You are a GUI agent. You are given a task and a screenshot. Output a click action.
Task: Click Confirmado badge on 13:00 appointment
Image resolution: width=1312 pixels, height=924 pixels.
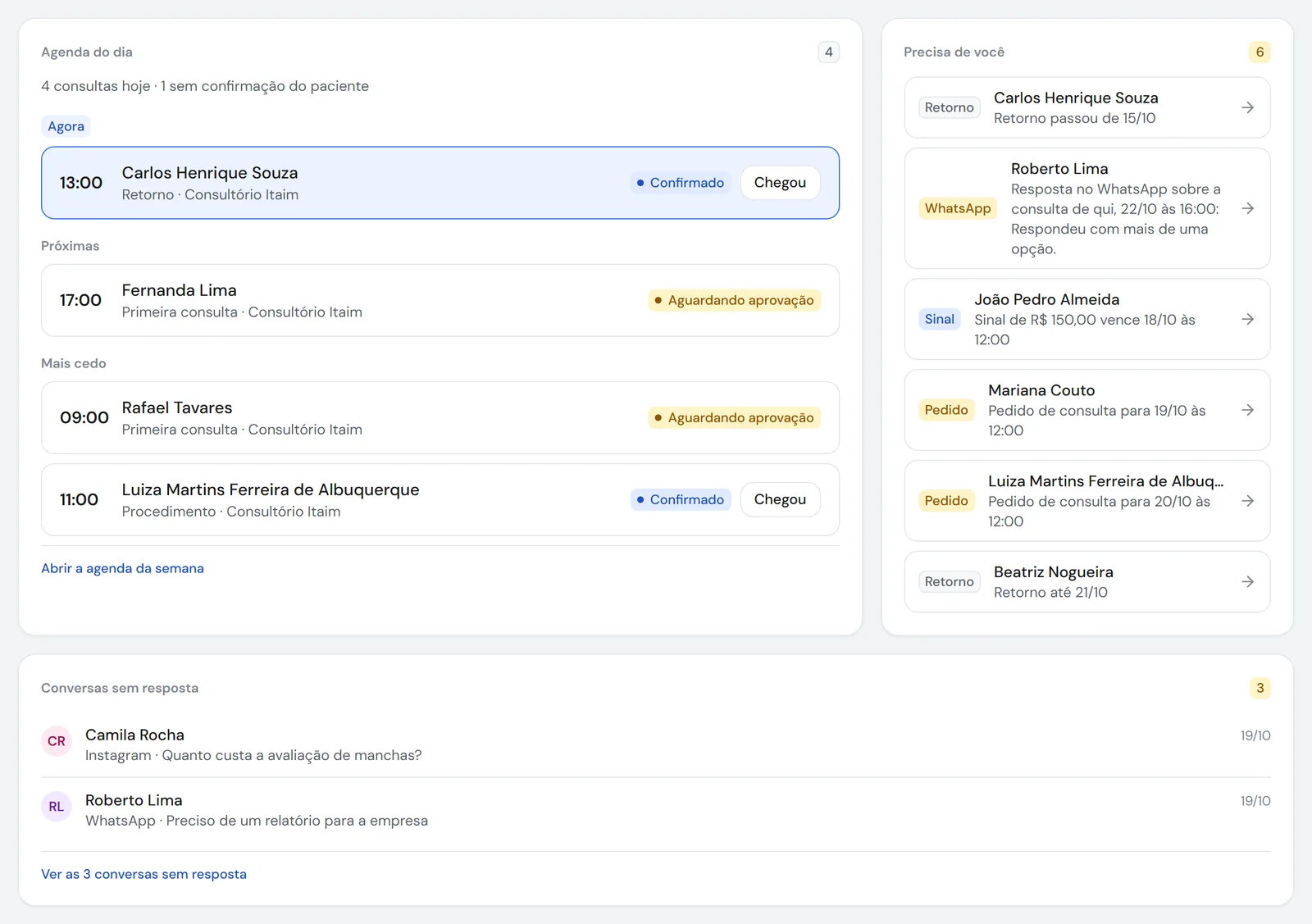[x=681, y=183]
